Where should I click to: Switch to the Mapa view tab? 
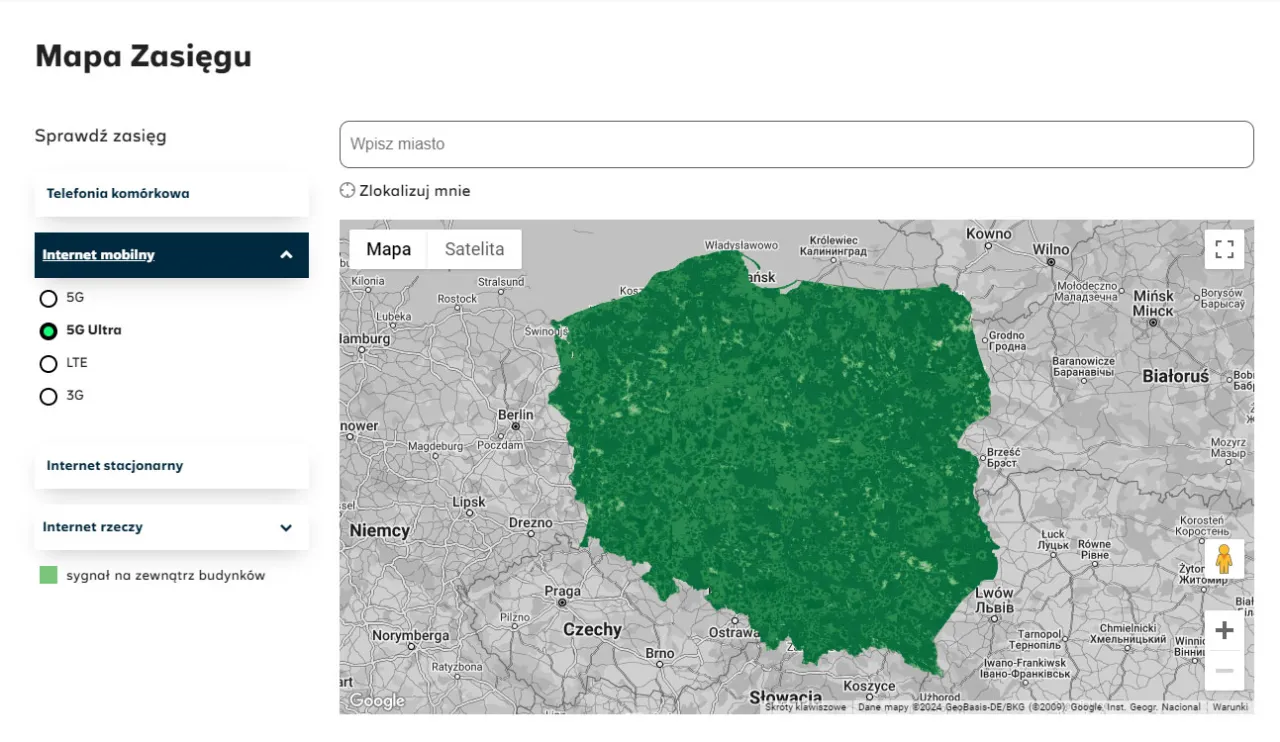[x=388, y=249]
